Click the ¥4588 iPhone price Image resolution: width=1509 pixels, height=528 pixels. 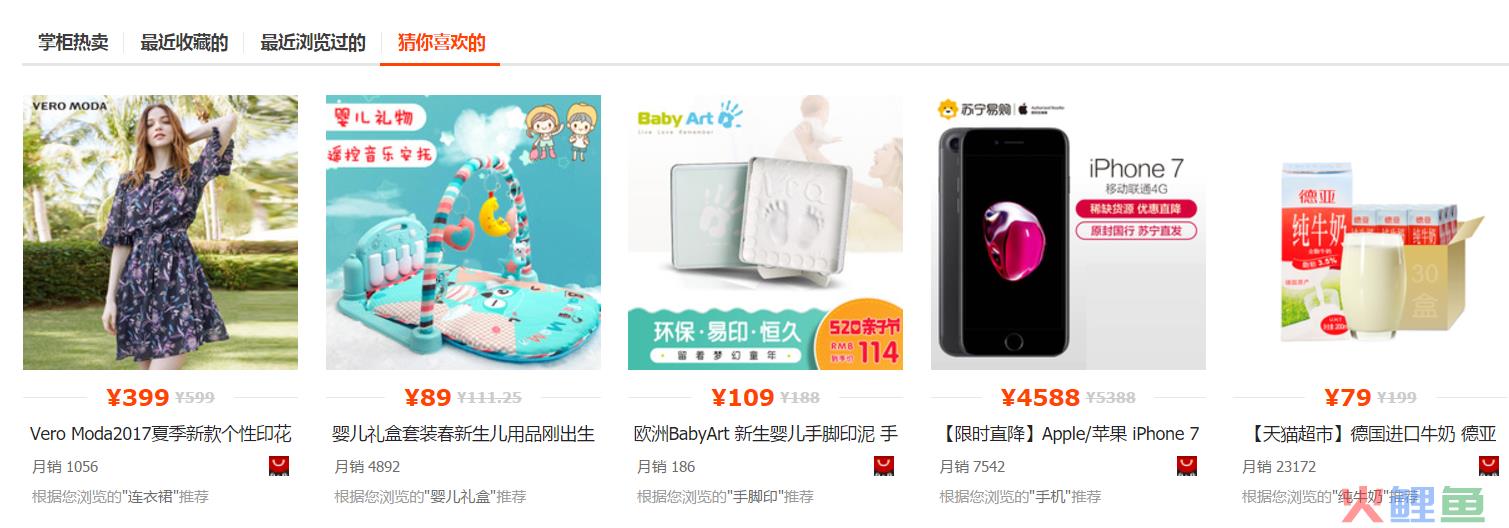tap(1040, 397)
